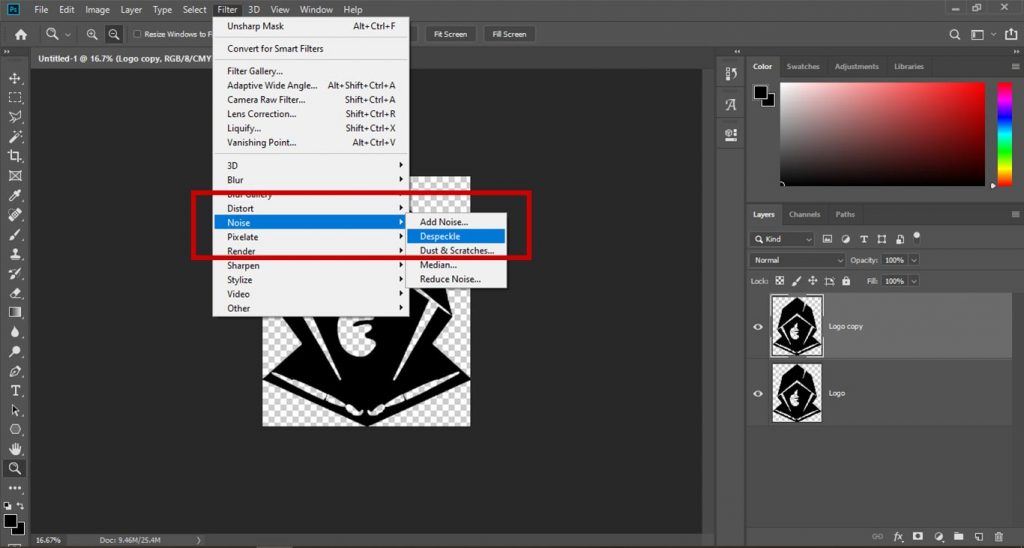The height and width of the screenshot is (548, 1024).
Task: Select the Healing Brush tool
Action: click(15, 215)
